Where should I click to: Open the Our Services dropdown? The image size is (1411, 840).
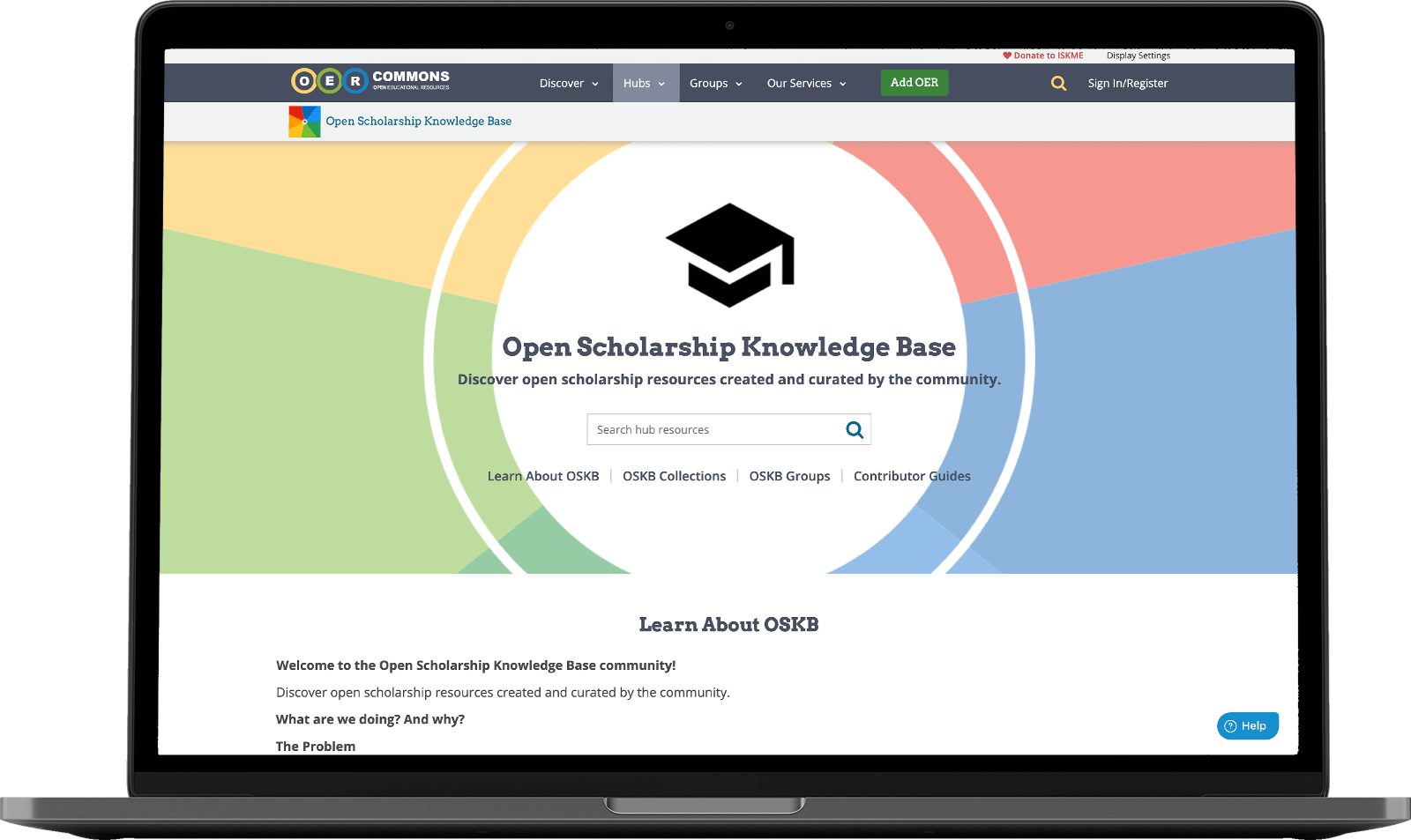pos(807,84)
